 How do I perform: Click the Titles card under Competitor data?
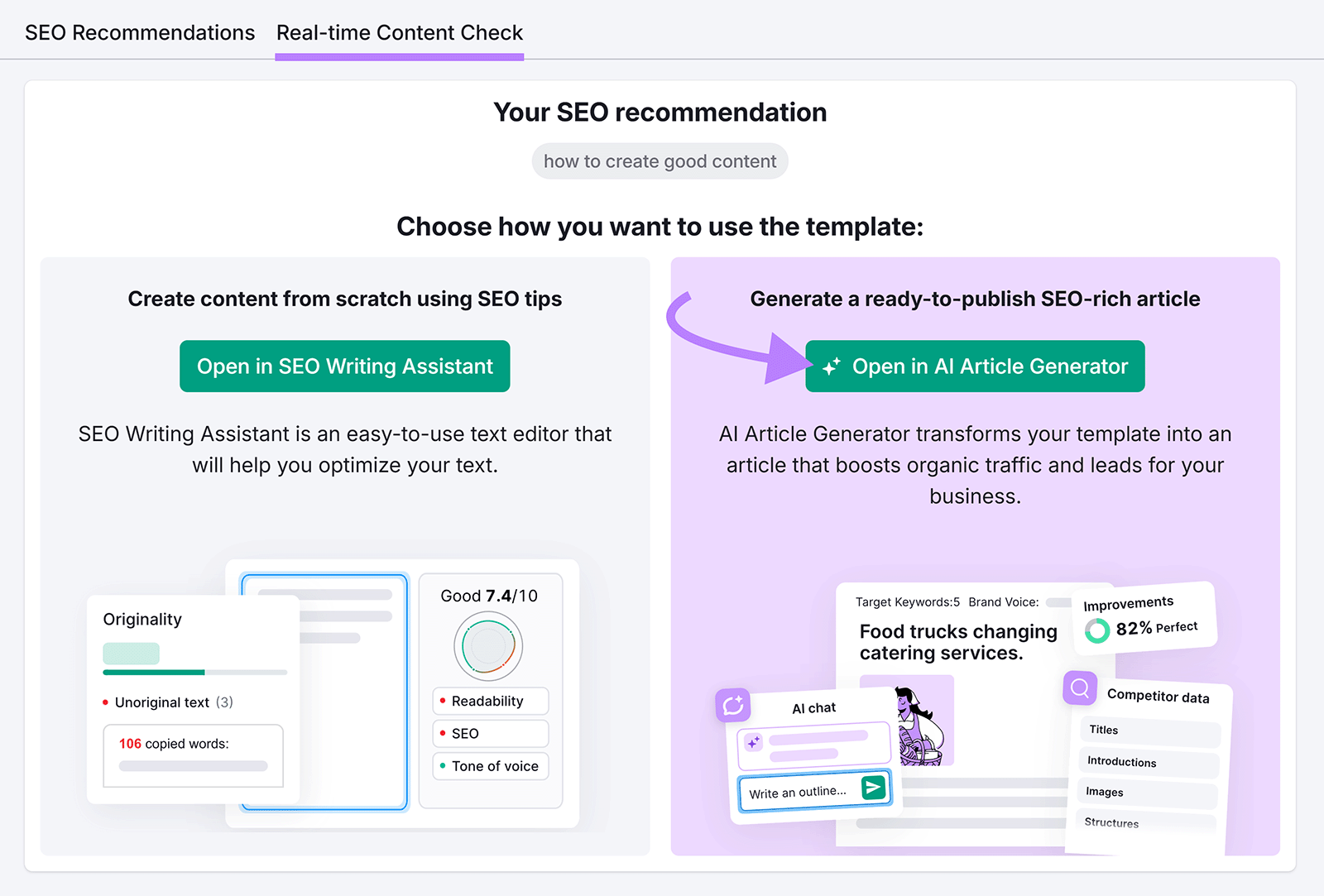[1149, 730]
